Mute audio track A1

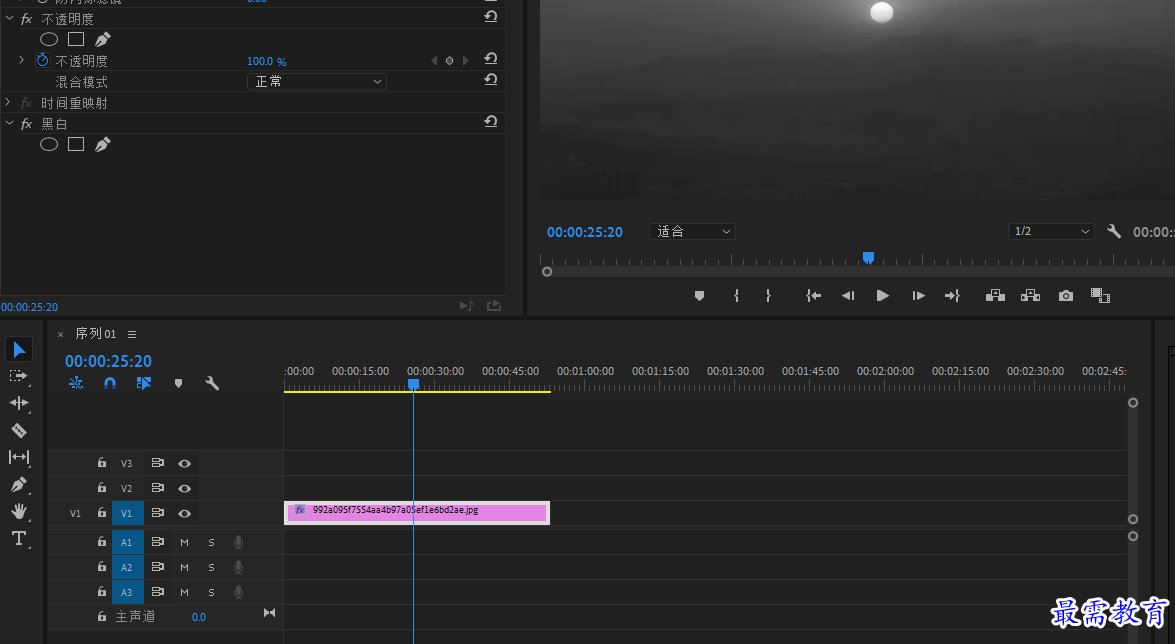point(184,542)
